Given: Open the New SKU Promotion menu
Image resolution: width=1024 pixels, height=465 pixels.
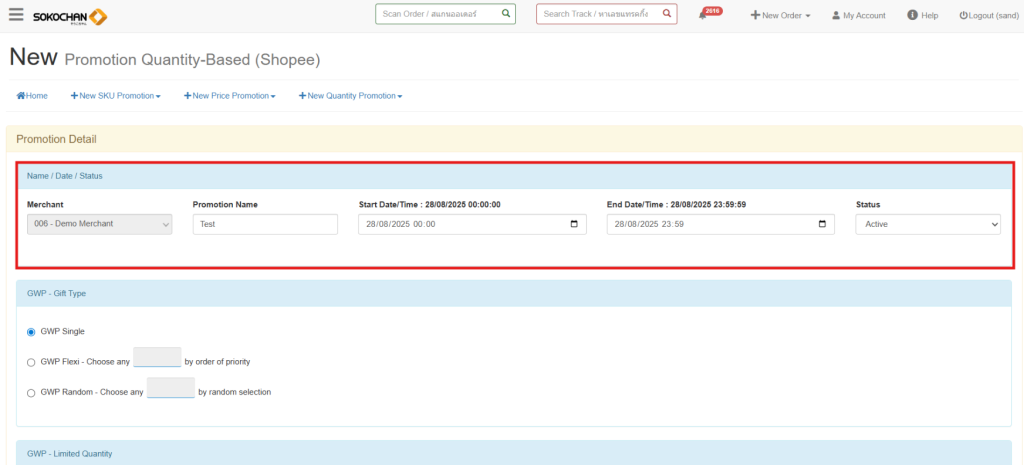Looking at the screenshot, I should point(116,96).
